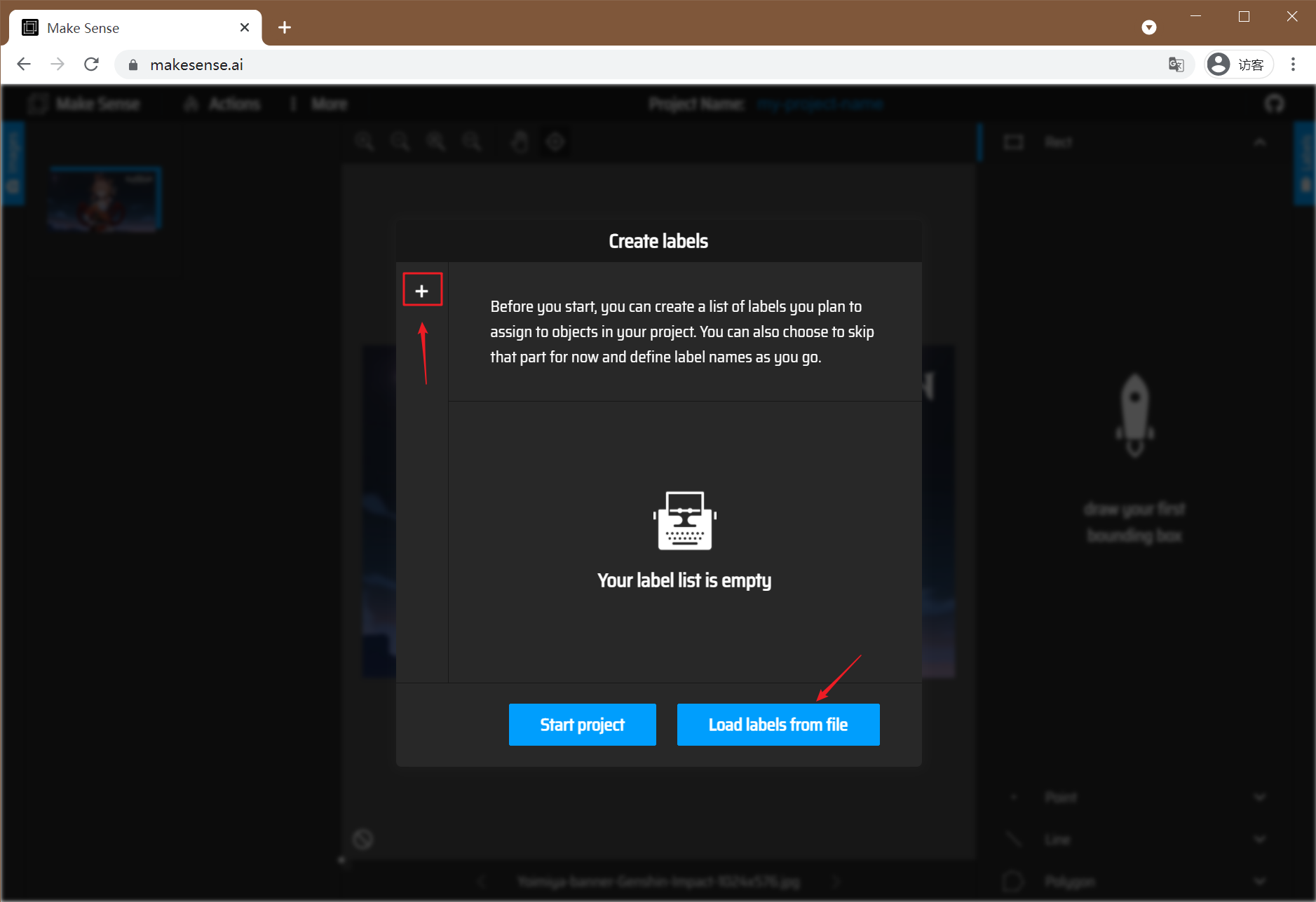Click the first zoom magnifier icon
Viewport: 1316px width, 902px height.
pyautogui.click(x=364, y=142)
